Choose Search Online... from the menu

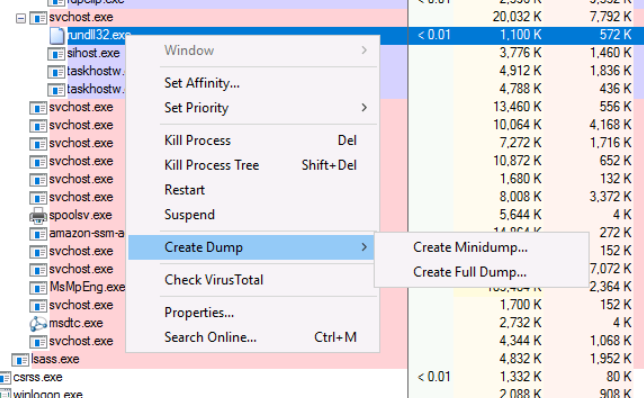[252, 338]
